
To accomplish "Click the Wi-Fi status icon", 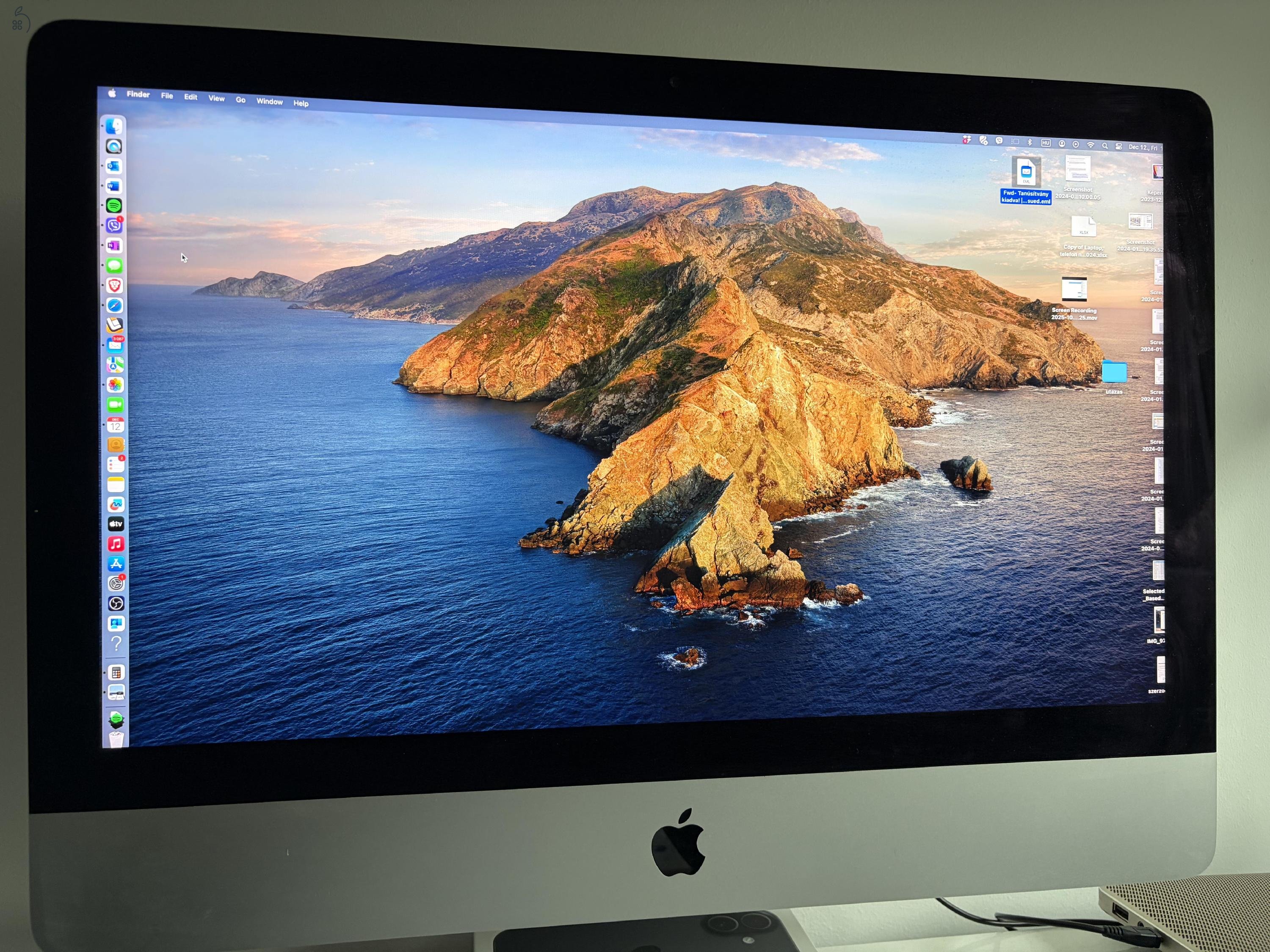I will coord(1091,145).
